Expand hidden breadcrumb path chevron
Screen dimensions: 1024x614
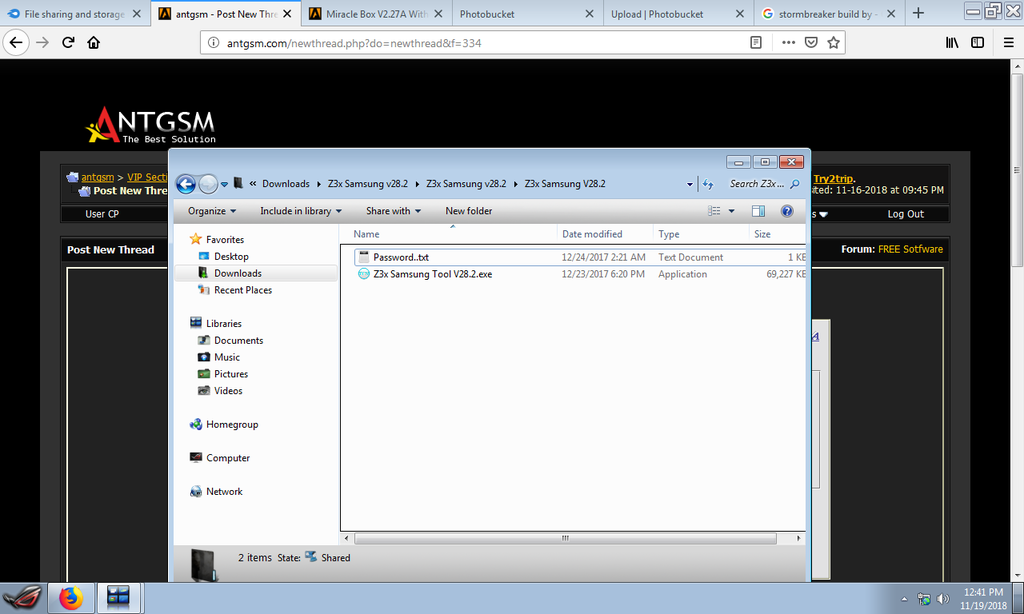click(253, 184)
